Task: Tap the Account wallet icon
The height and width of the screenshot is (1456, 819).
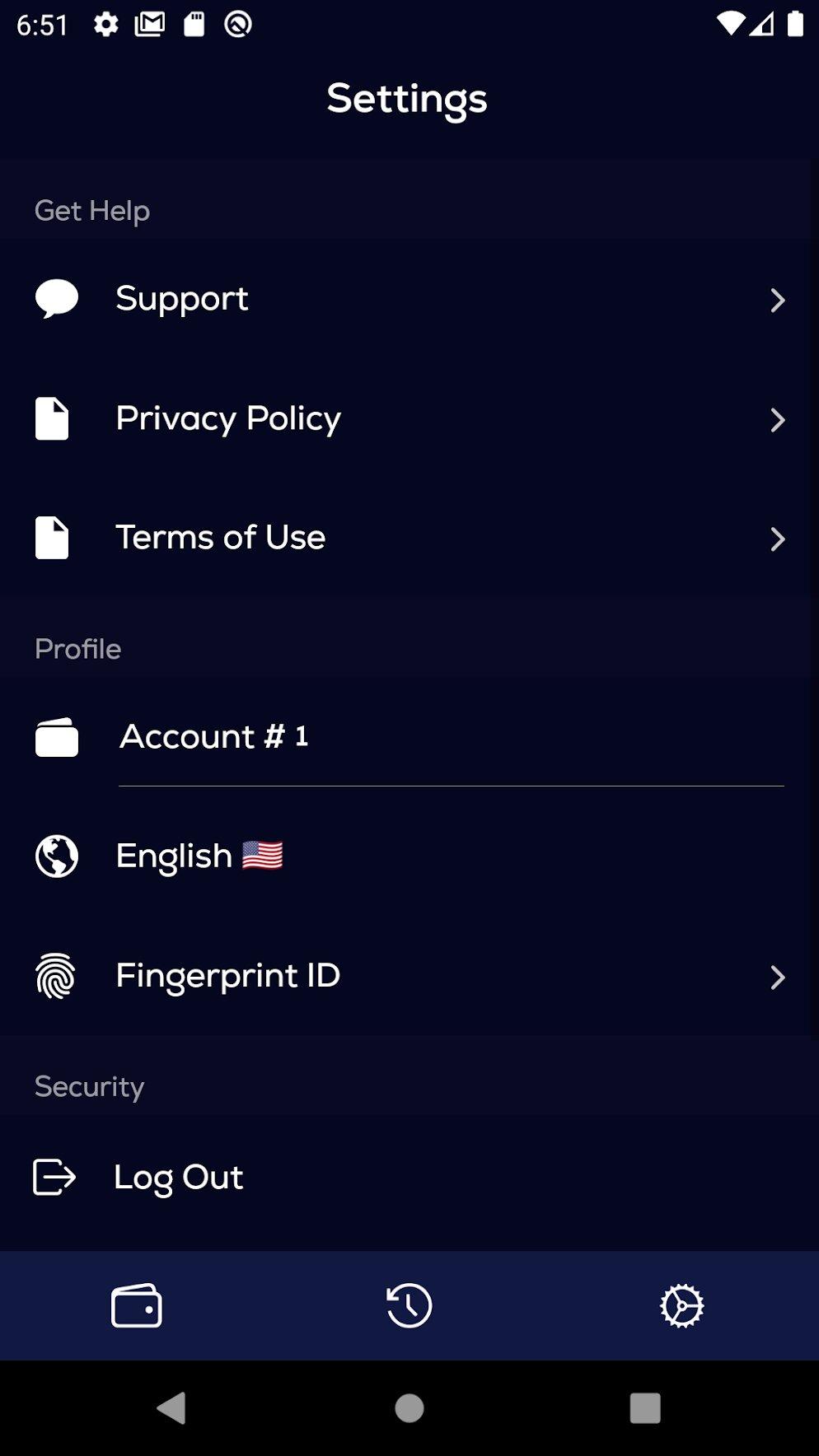Action: click(57, 737)
